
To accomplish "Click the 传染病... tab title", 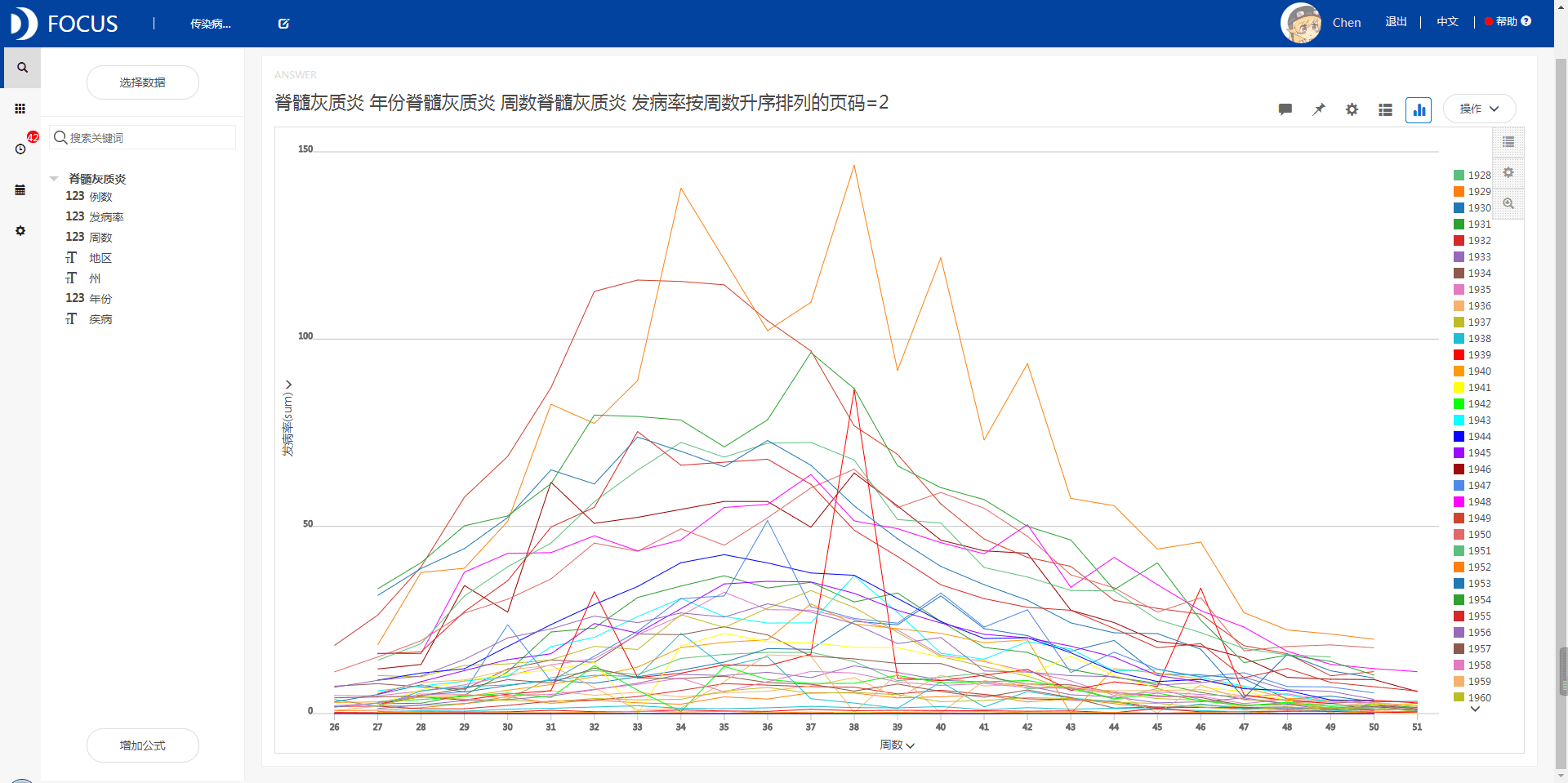I will pyautogui.click(x=211, y=24).
